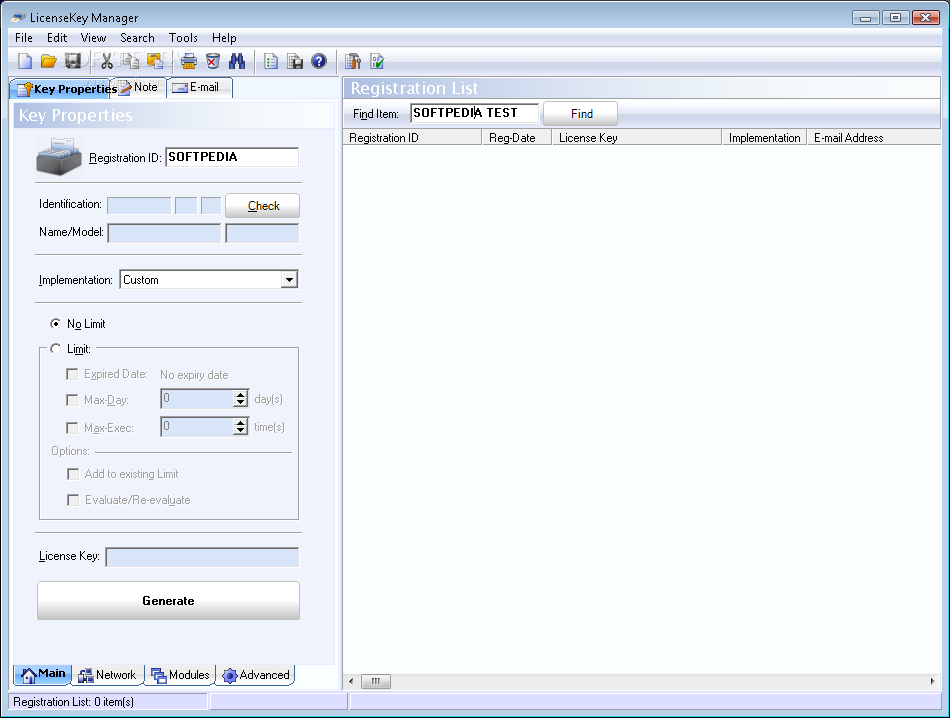The width and height of the screenshot is (950, 718).
Task: Click the License Key field
Action: click(x=202, y=557)
